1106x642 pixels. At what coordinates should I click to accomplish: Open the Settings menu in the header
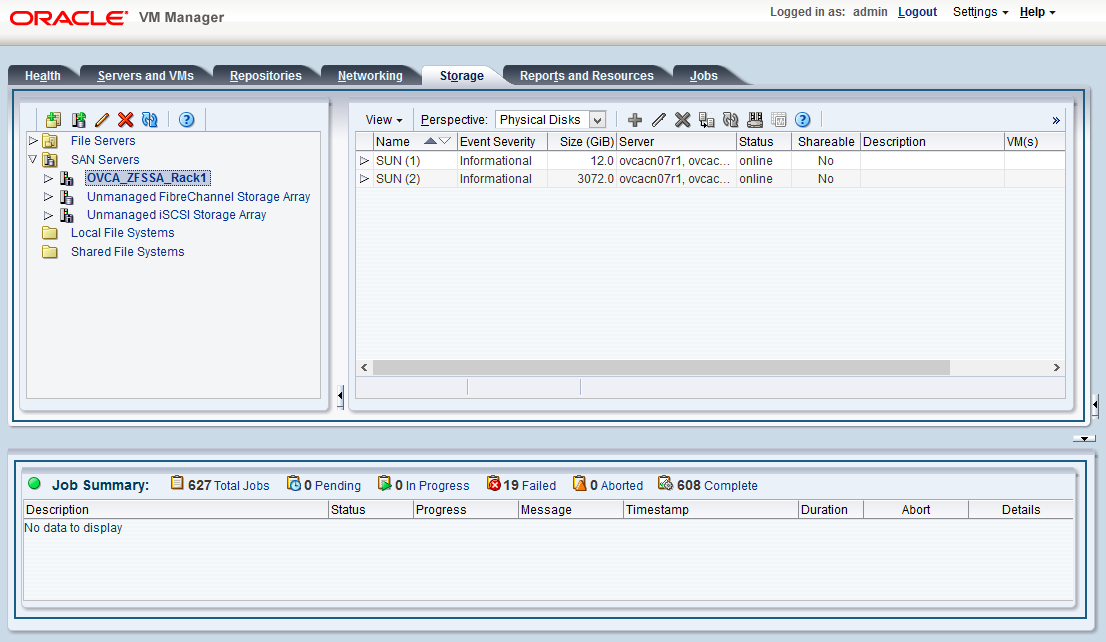tap(975, 12)
